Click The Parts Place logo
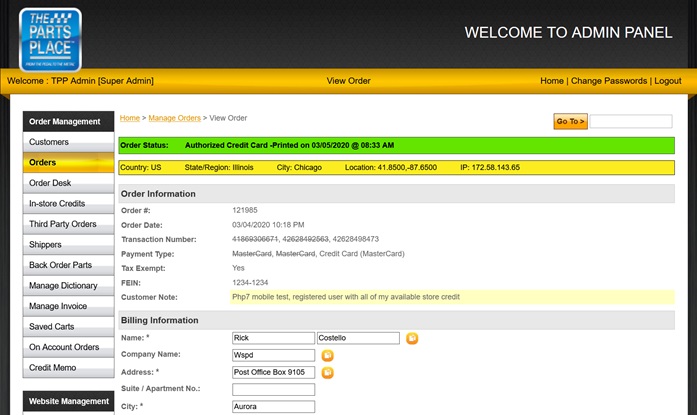 click(50, 38)
